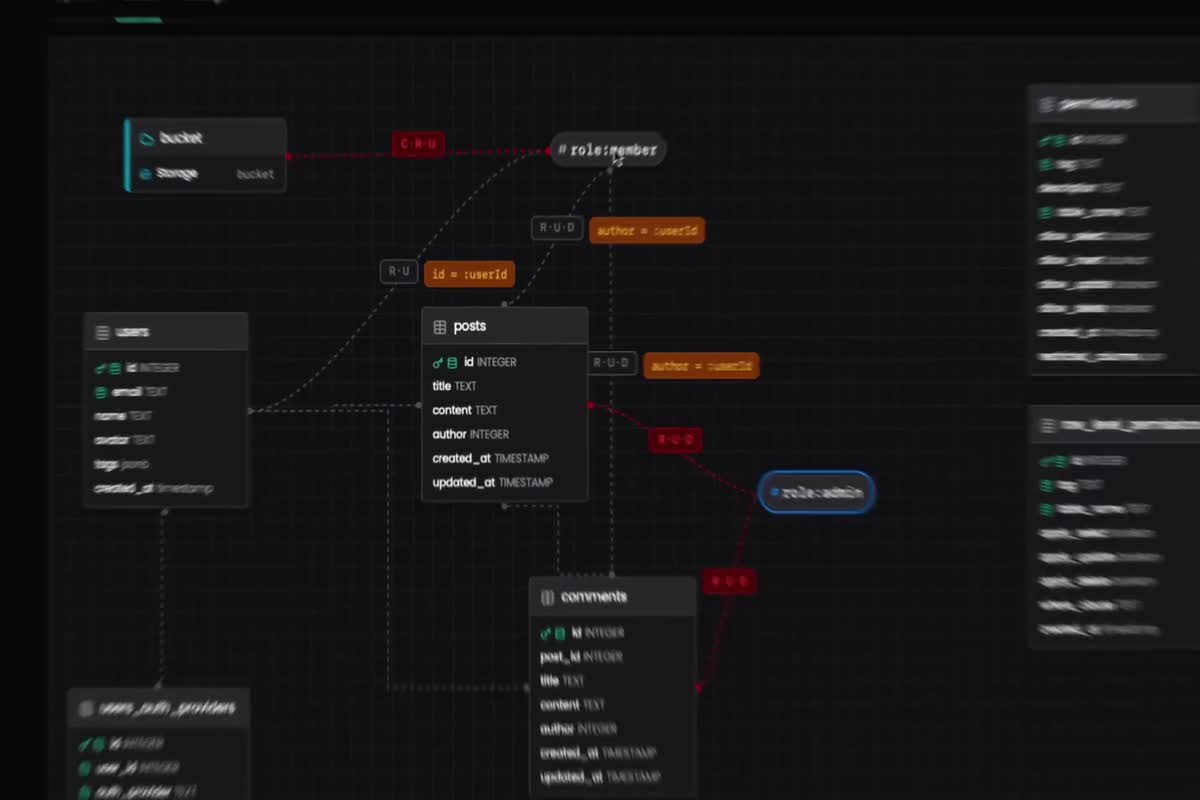
Task: Click the table icon beside the users header
Action: tap(102, 332)
